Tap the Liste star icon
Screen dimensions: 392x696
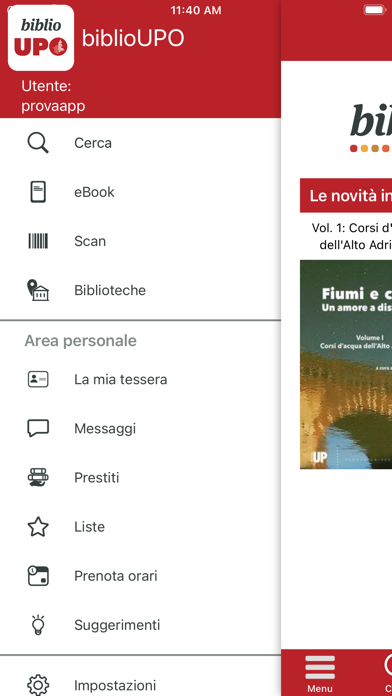(x=38, y=527)
